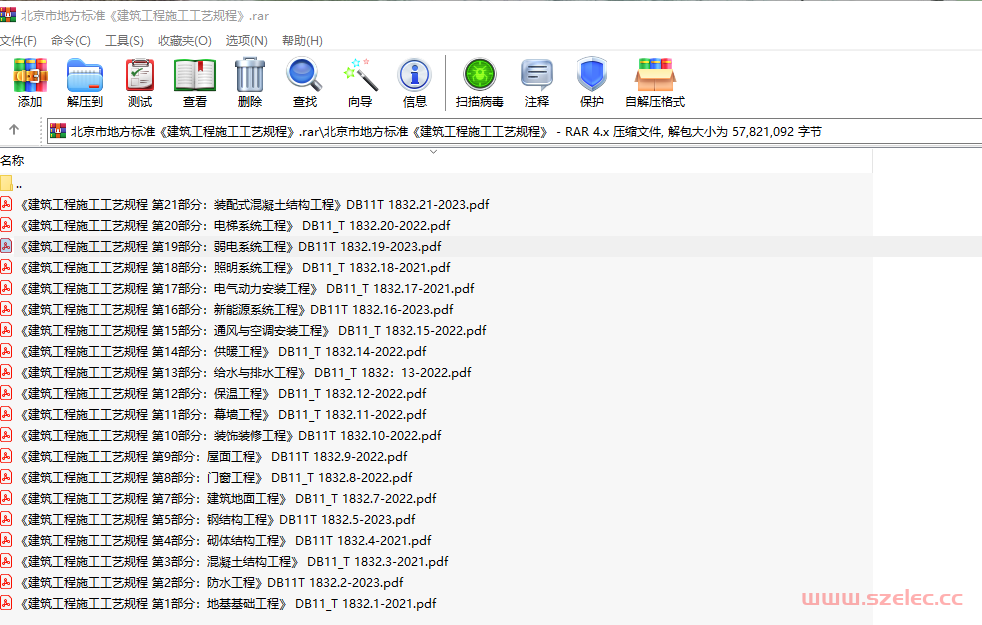Click the PDF icon for 第15部分 file
The width and height of the screenshot is (982, 625).
tap(6, 330)
